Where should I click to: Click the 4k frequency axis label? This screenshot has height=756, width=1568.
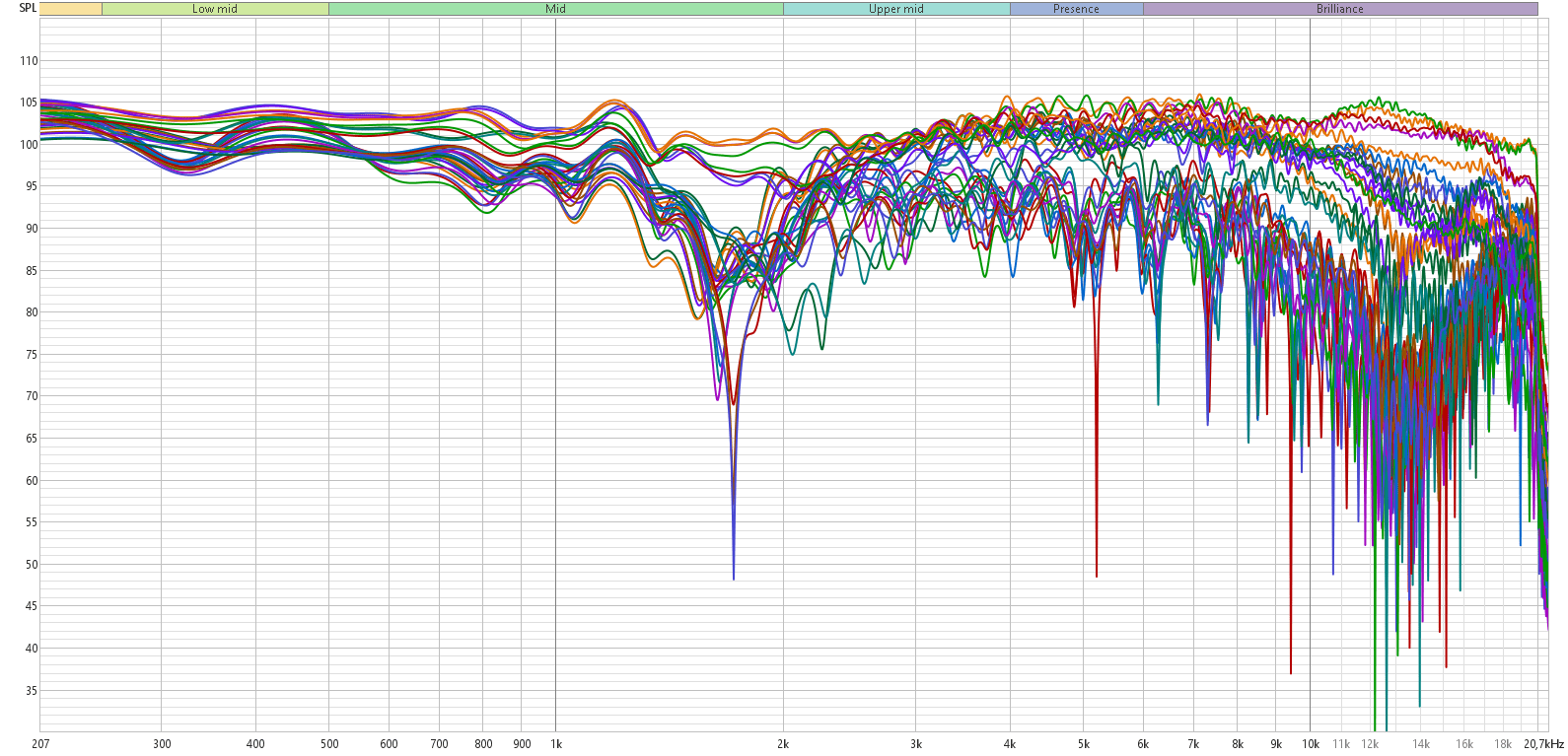tap(1010, 744)
